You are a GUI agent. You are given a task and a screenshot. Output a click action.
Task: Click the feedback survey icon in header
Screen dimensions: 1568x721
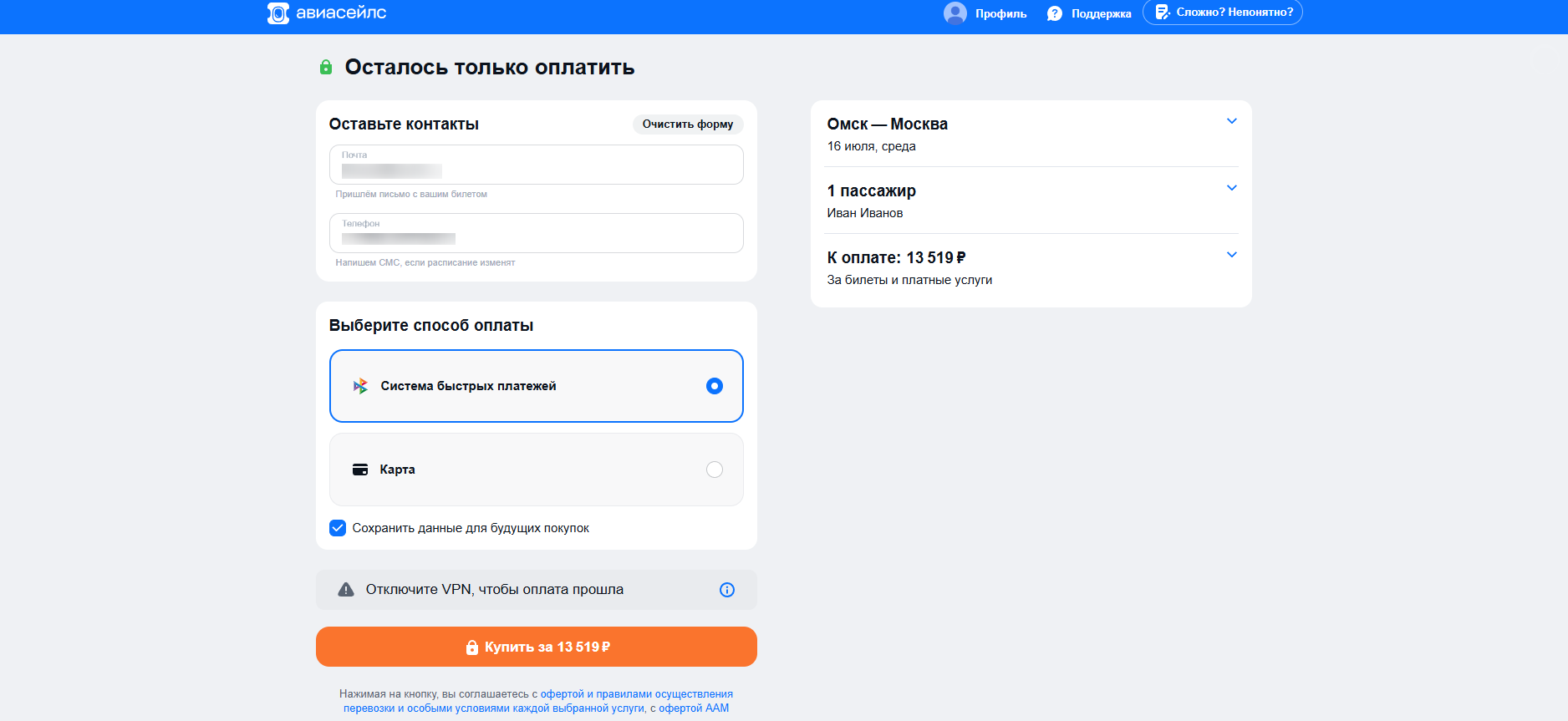point(1162,12)
